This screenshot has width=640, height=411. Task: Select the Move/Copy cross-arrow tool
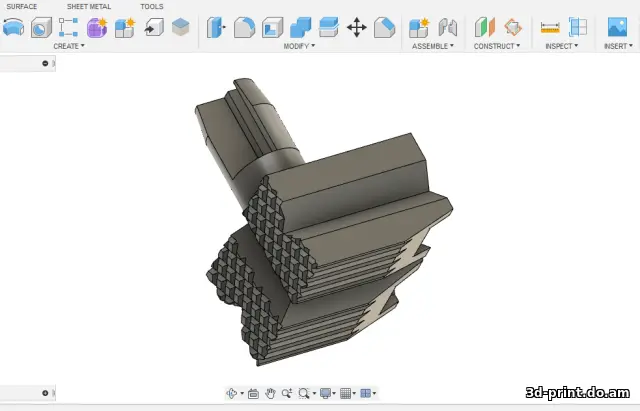click(356, 28)
